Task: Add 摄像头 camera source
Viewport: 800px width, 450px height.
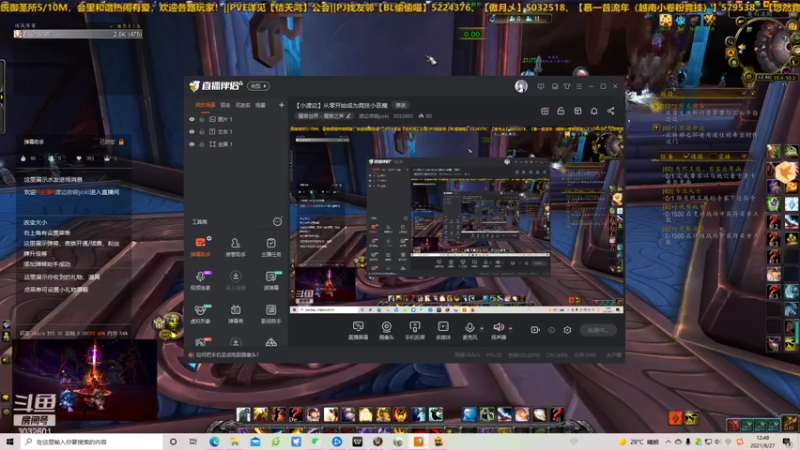Action: pyautogui.click(x=387, y=330)
